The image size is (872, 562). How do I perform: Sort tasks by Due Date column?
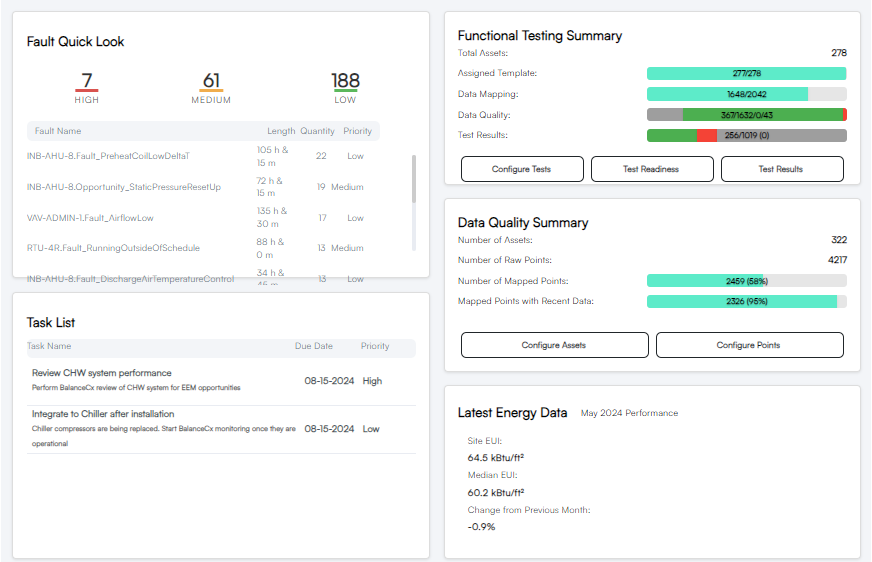(313, 346)
